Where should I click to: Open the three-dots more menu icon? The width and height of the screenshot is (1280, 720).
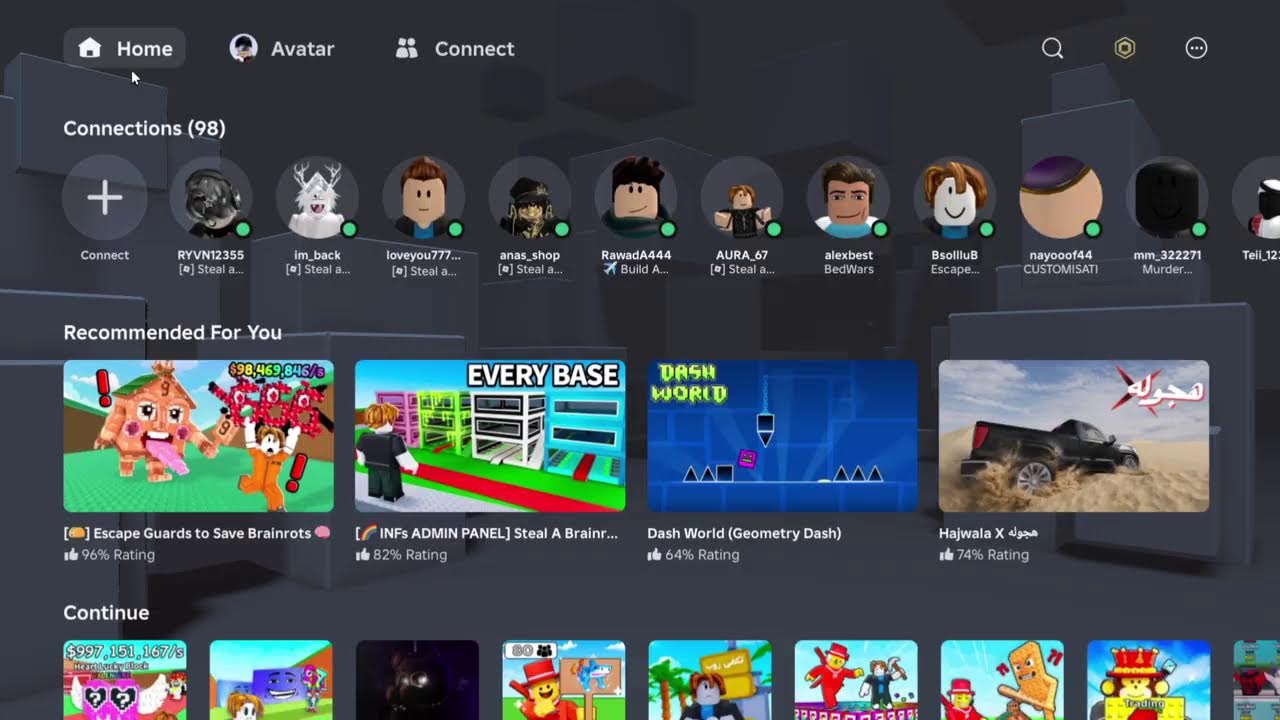coord(1196,48)
